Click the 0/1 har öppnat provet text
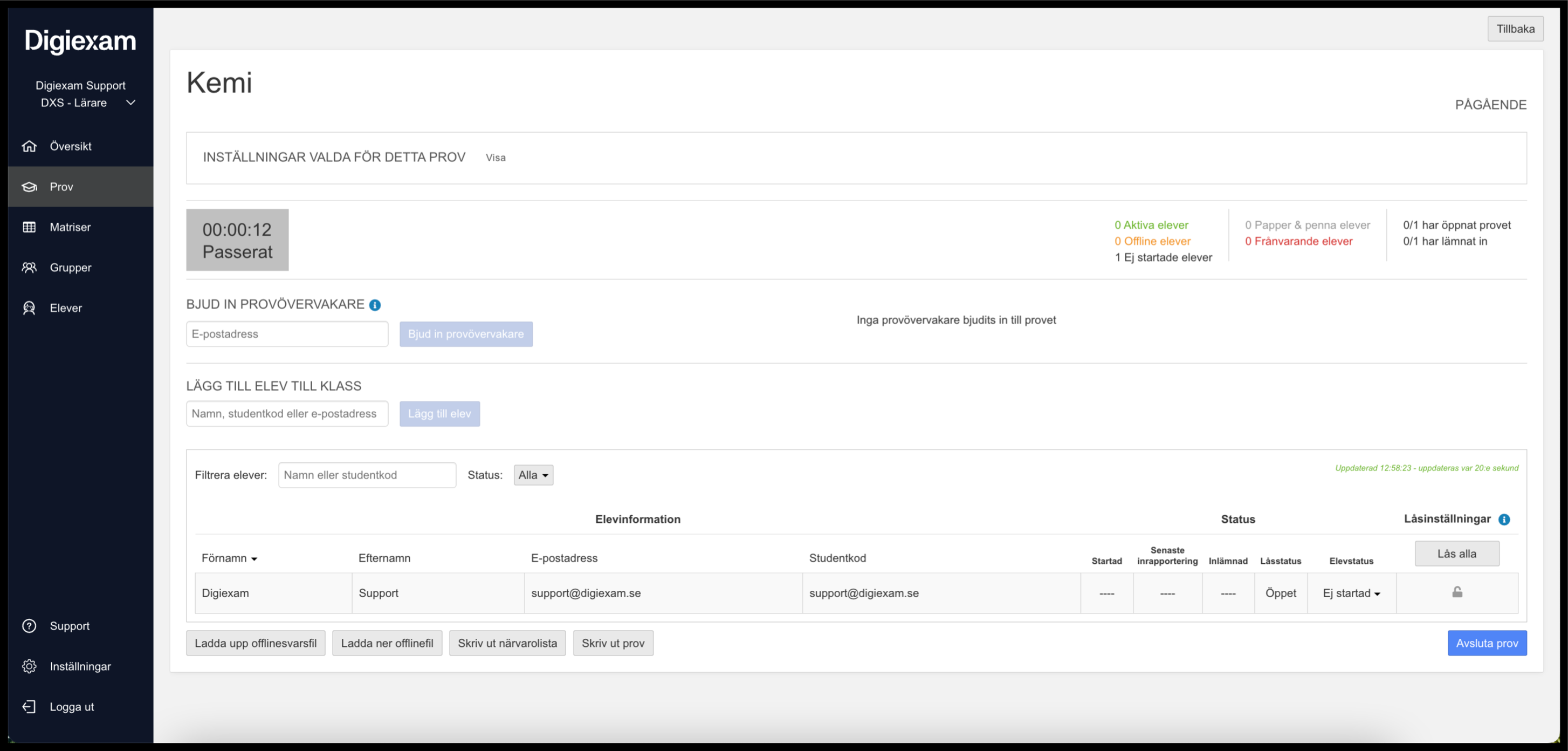 [x=1456, y=226]
